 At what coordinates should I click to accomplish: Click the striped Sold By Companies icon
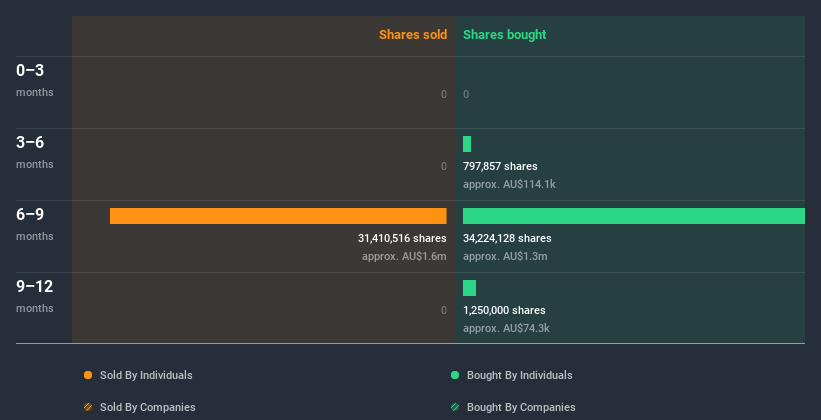point(88,407)
